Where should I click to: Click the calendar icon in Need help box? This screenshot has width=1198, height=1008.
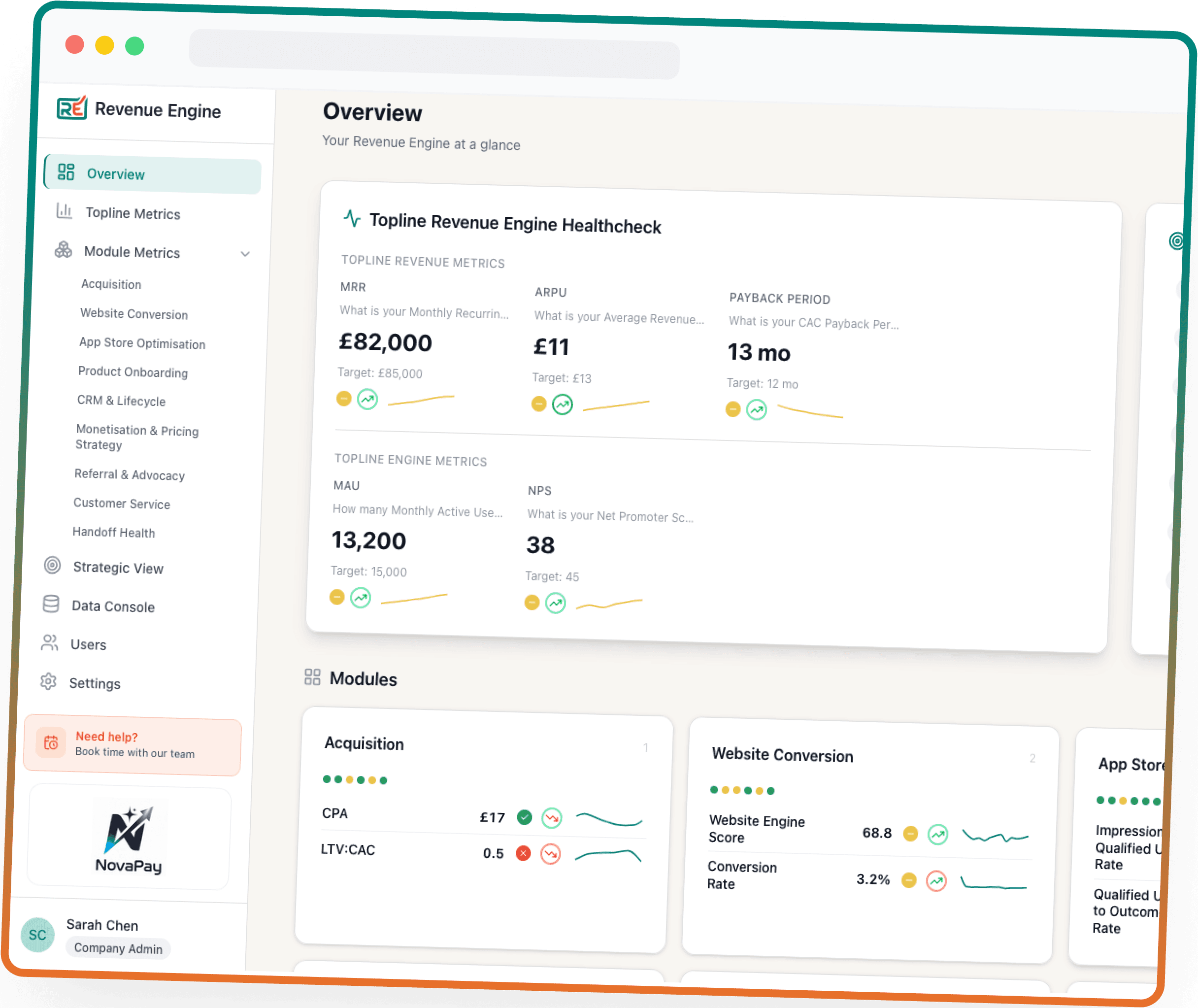pyautogui.click(x=51, y=742)
